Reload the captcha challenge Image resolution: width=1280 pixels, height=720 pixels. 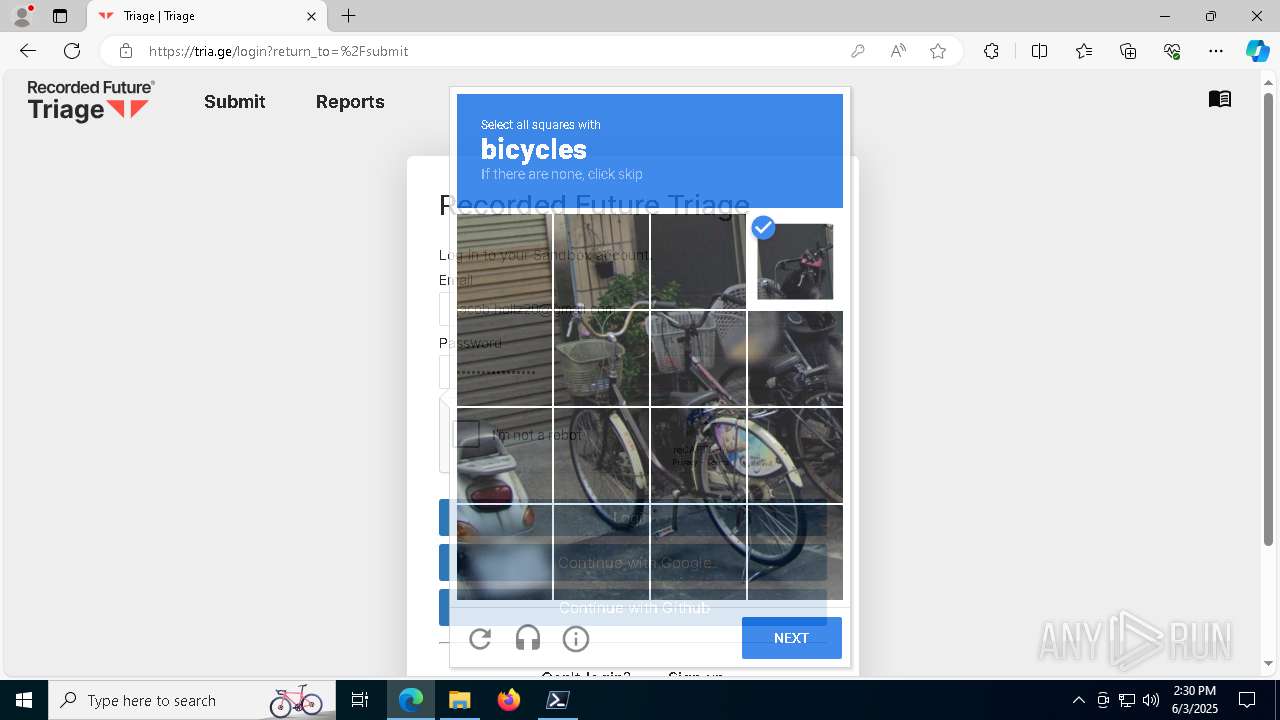point(480,638)
